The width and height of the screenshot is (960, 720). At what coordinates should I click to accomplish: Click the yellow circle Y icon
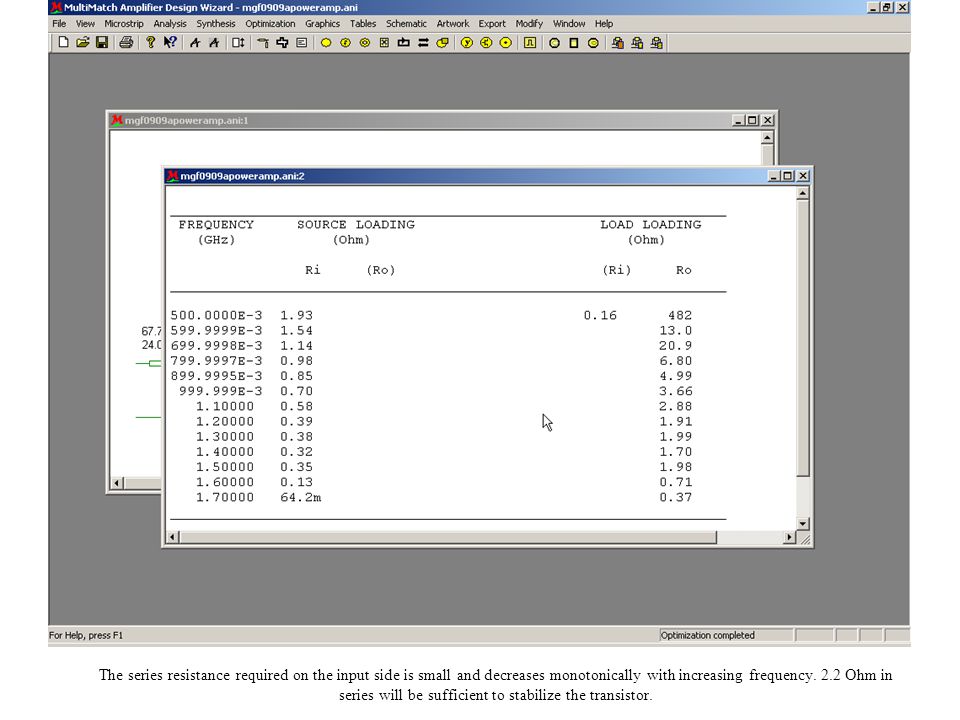[467, 43]
